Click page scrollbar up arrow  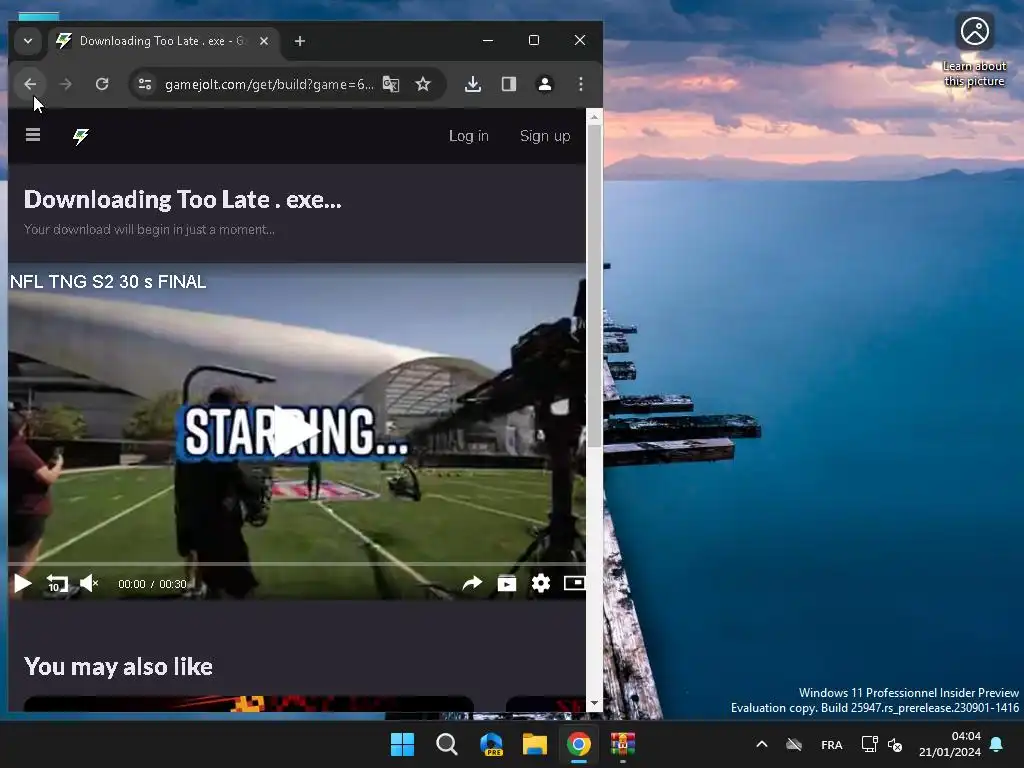(594, 117)
